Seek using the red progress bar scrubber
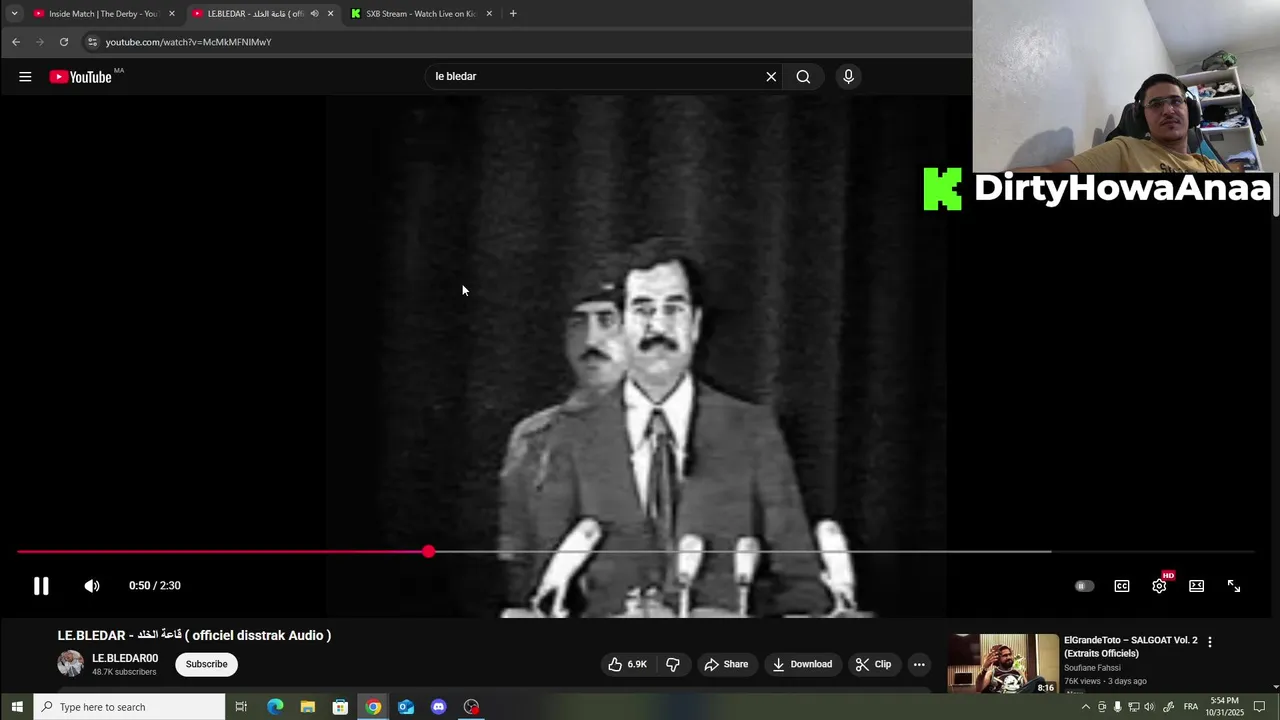Screen dimensions: 1280x720 [429, 552]
